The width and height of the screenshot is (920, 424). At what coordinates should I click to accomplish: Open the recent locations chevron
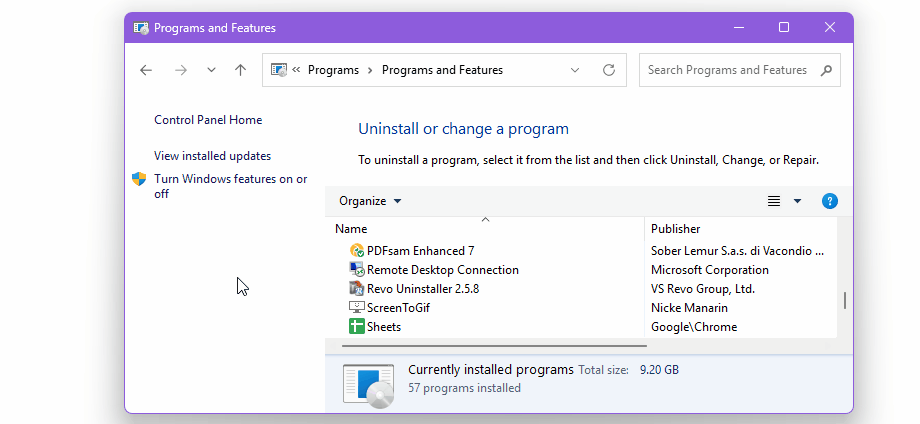tap(211, 70)
